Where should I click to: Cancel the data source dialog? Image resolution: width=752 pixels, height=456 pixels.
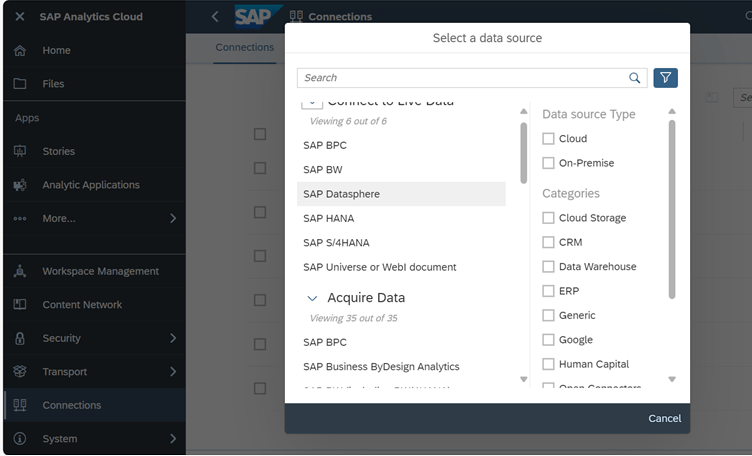pyautogui.click(x=664, y=418)
